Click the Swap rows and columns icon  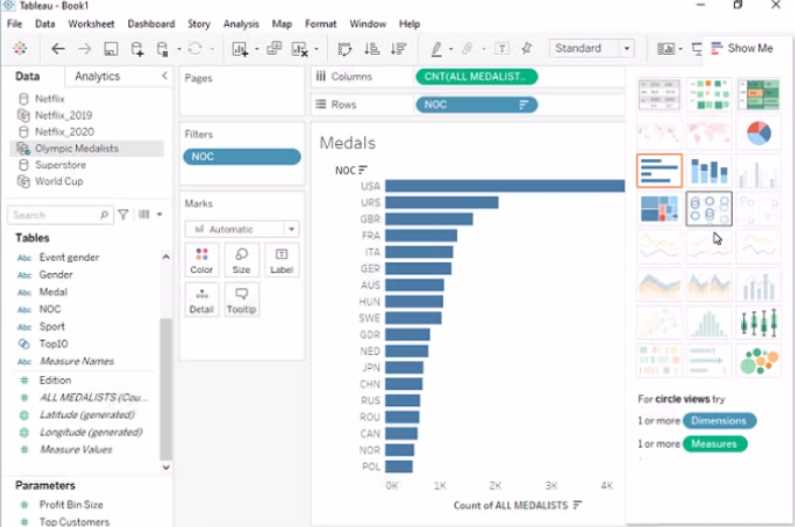pyautogui.click(x=345, y=48)
